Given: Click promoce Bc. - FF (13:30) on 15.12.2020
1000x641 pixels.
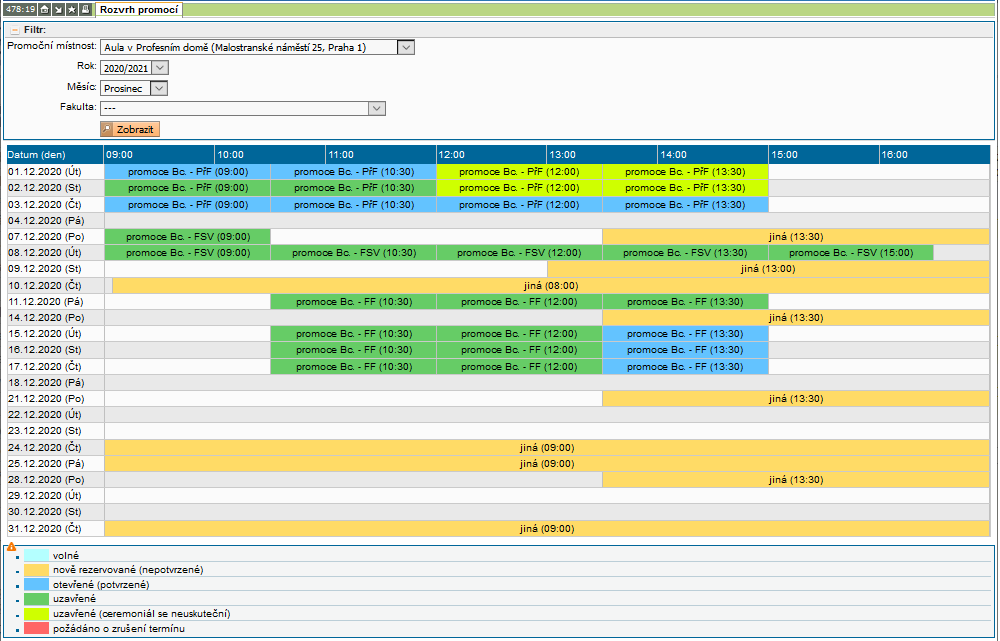Looking at the screenshot, I should (685, 334).
